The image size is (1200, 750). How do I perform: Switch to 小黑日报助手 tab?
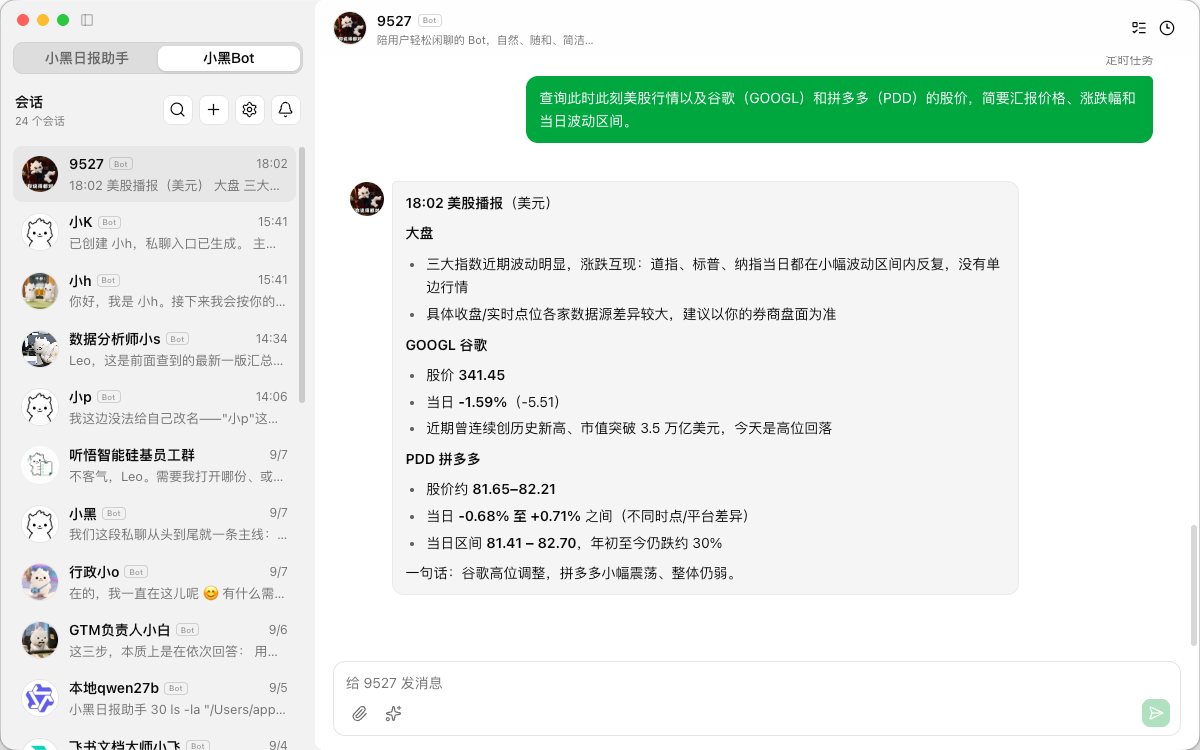pos(87,58)
